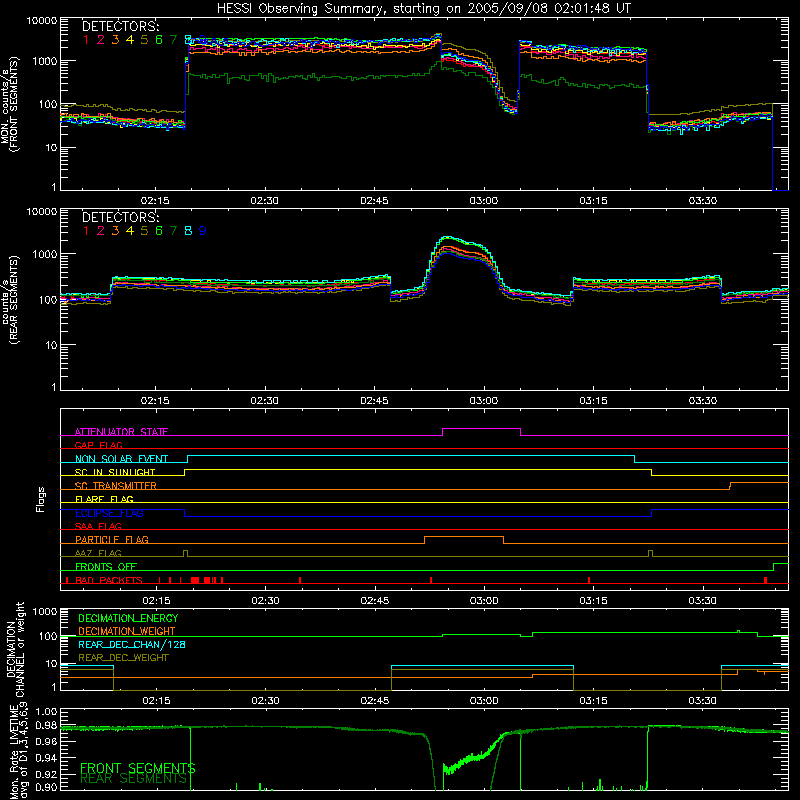
Task: Click dark green detector 7 in rear legend
Action: click(173, 231)
